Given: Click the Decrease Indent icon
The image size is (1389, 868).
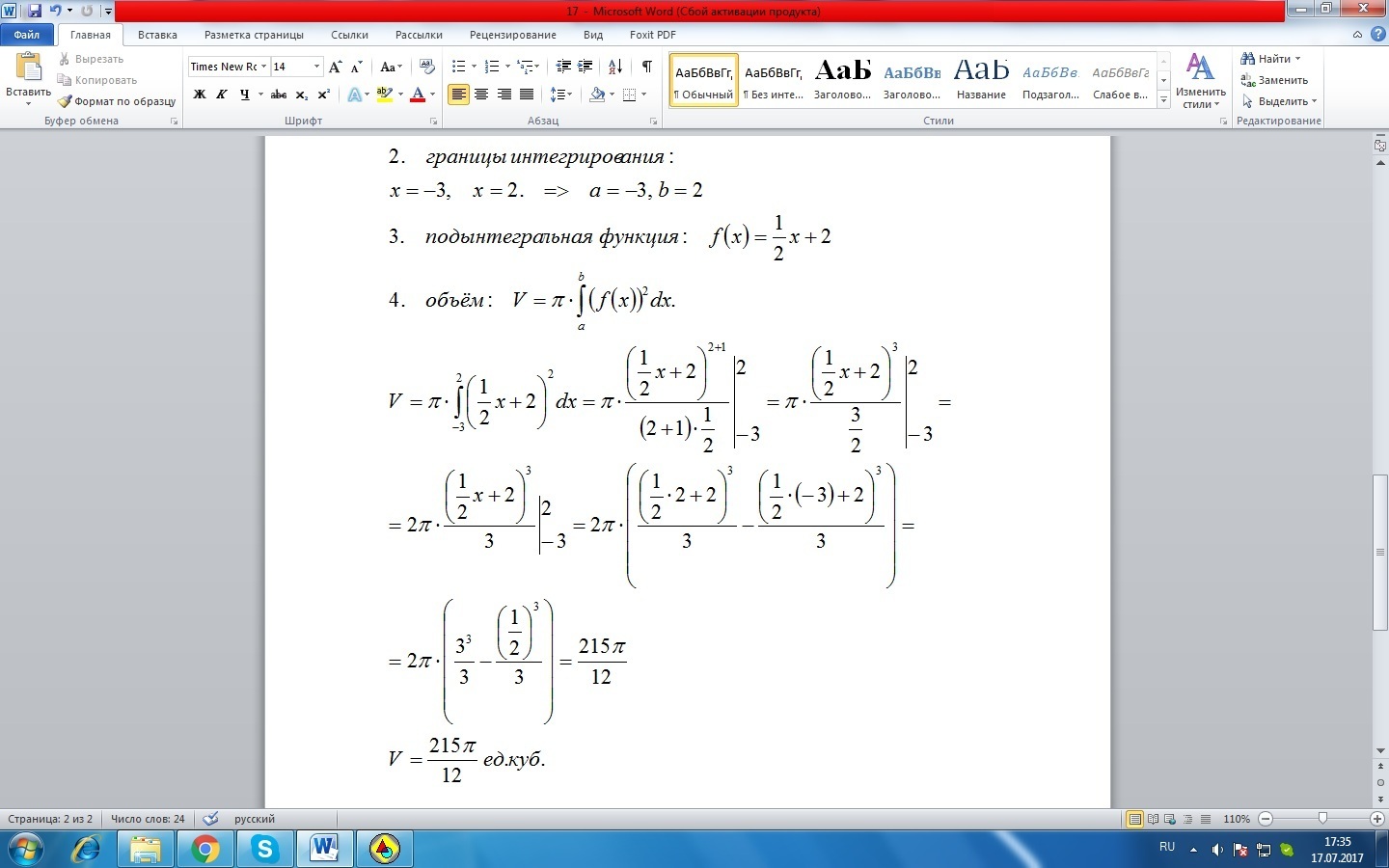Looking at the screenshot, I should click(563, 67).
